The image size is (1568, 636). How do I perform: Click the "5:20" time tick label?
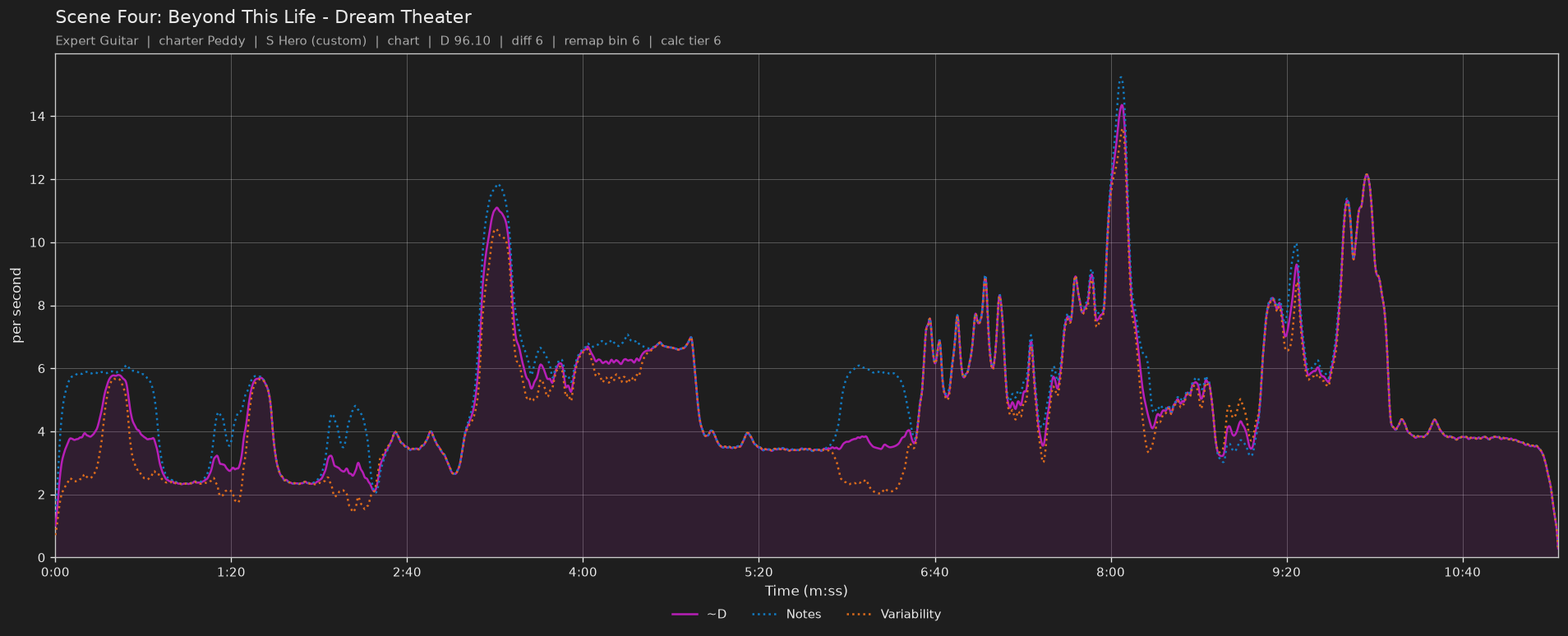coord(759,573)
